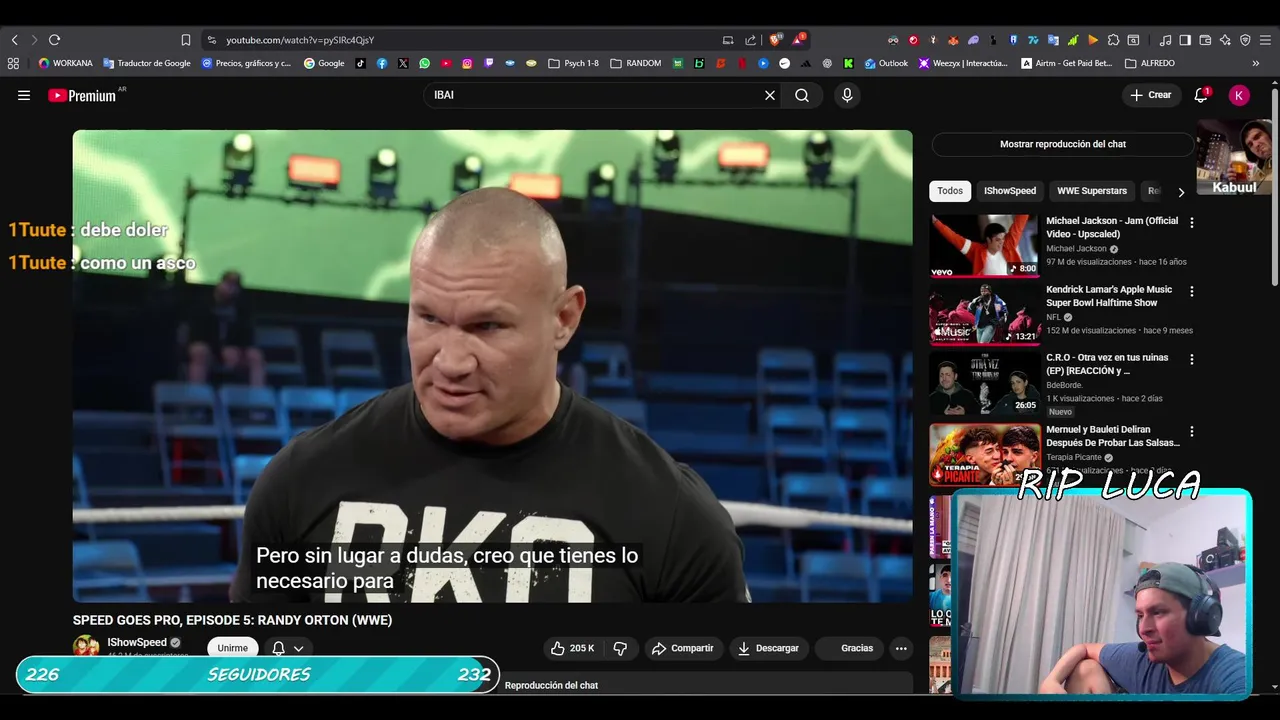Bookmark this page with the bookmark icon

(185, 40)
